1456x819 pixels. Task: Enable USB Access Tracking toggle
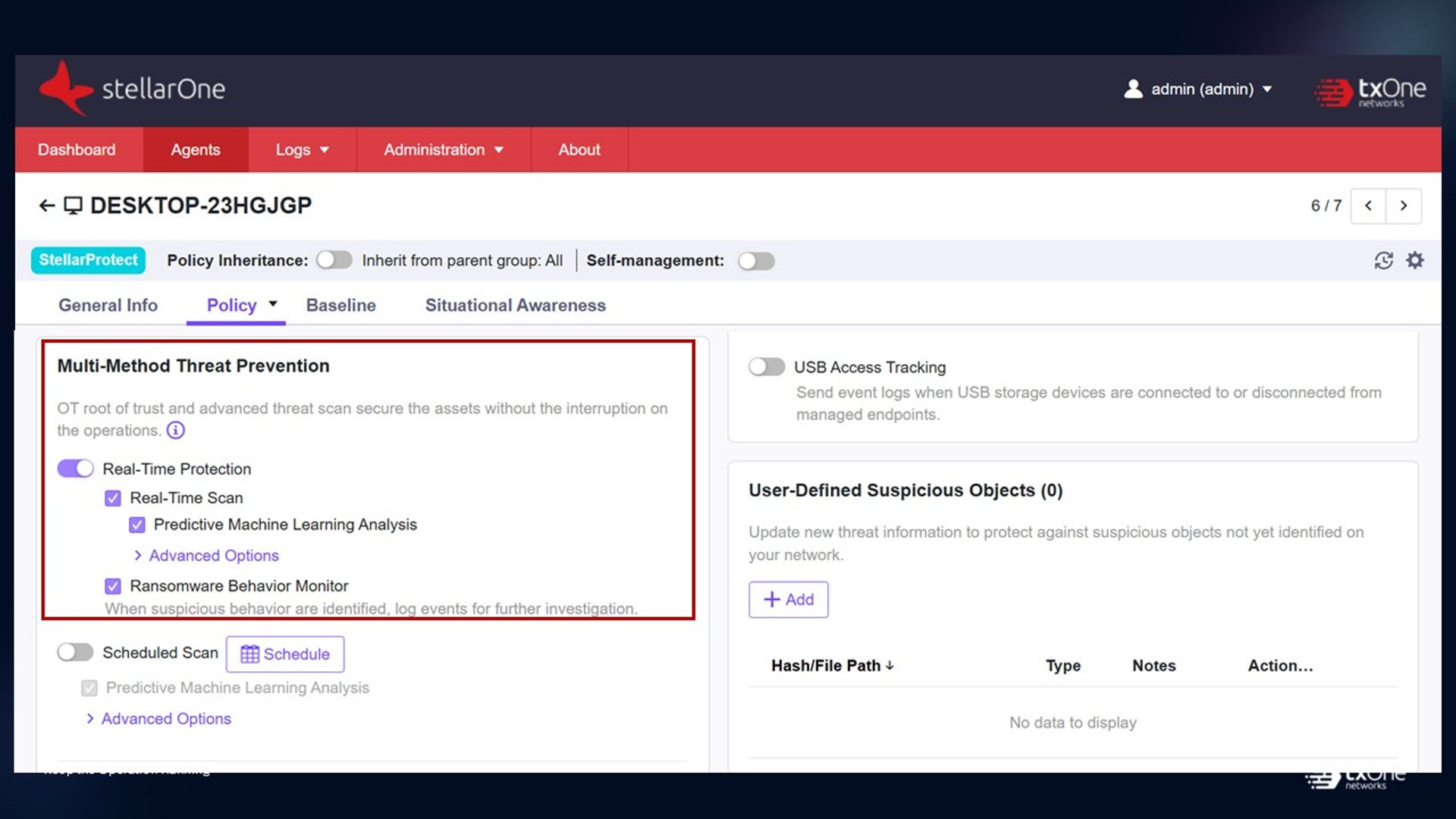[767, 367]
